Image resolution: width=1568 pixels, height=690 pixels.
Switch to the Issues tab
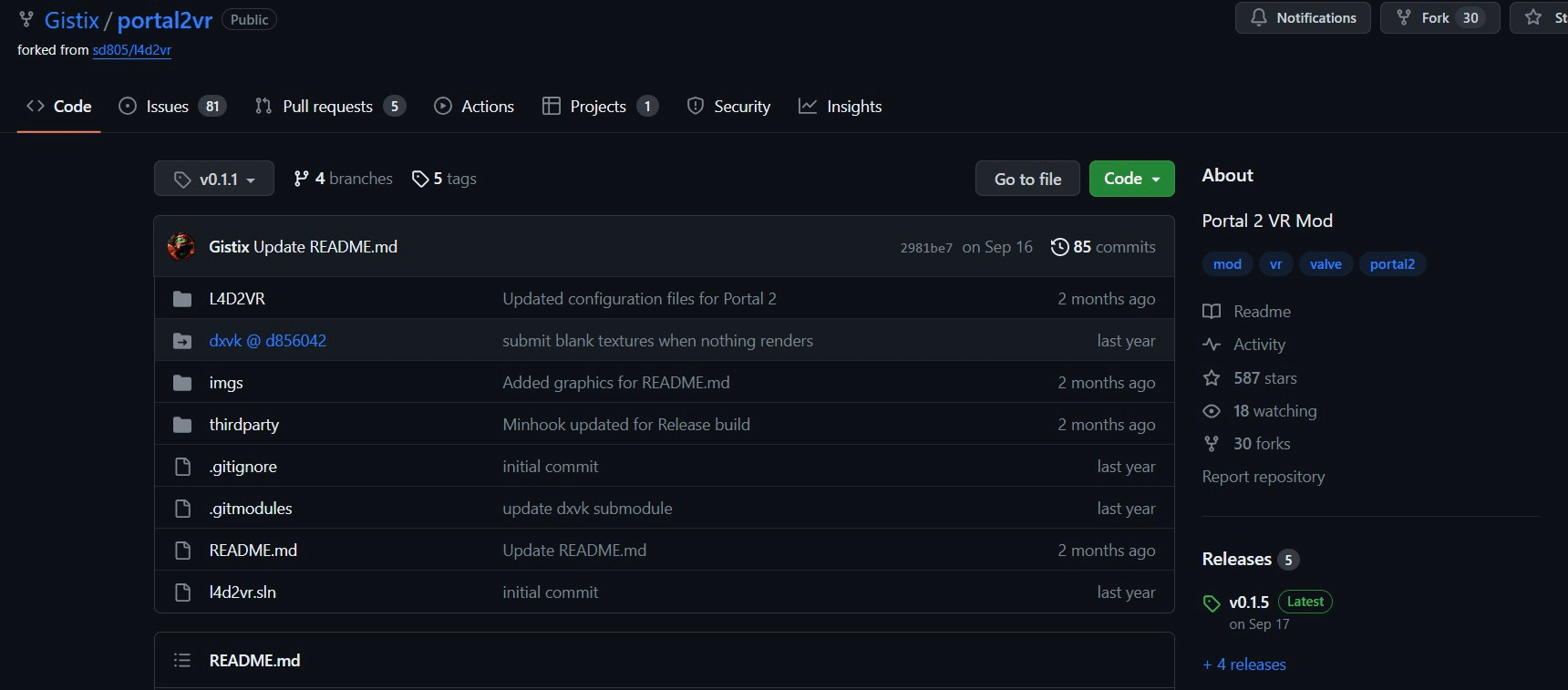(171, 107)
